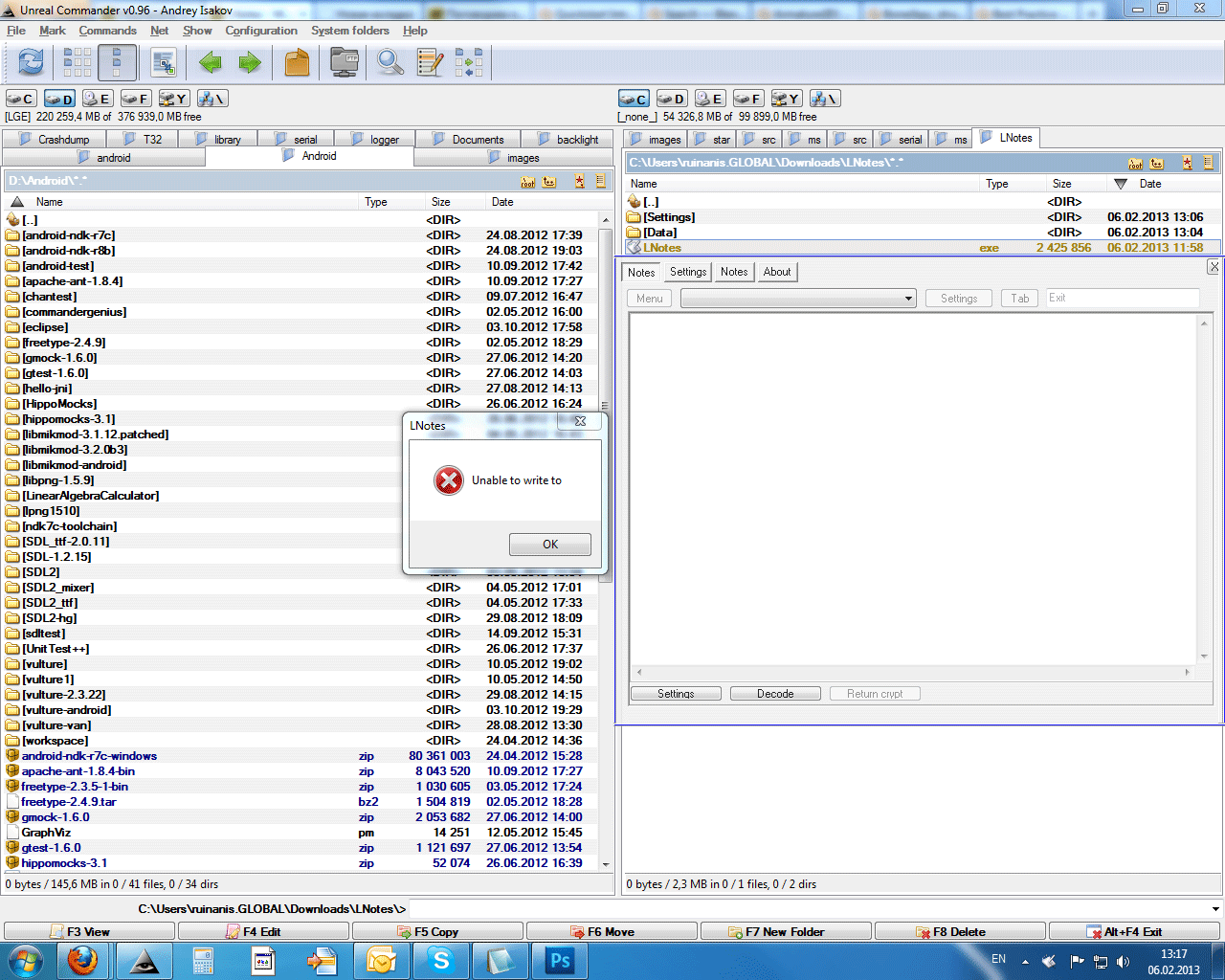Open file search magnifier icon
This screenshot has width=1225, height=980.
click(390, 63)
